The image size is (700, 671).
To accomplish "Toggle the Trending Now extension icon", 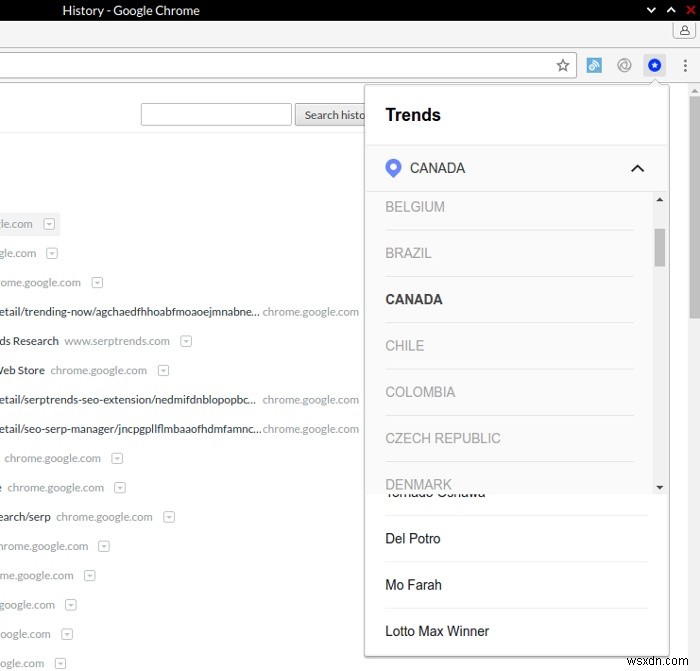I will 654,66.
